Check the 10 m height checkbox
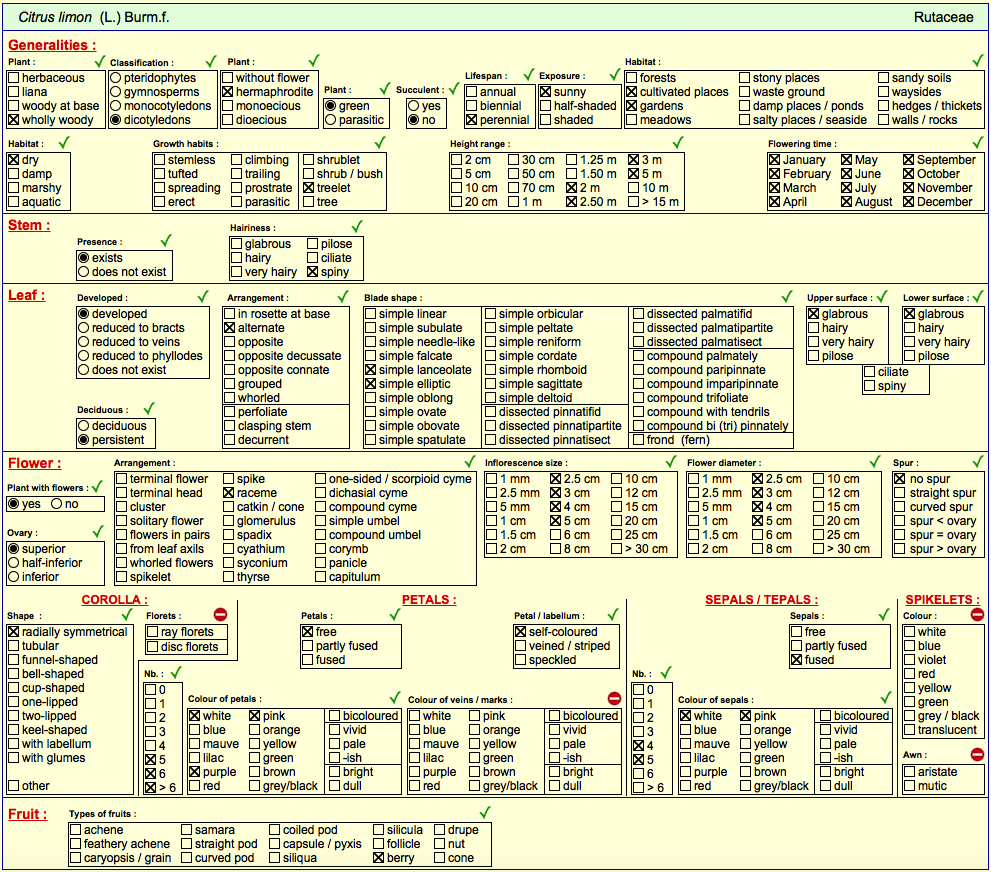This screenshot has width=991, height=872. click(x=634, y=188)
